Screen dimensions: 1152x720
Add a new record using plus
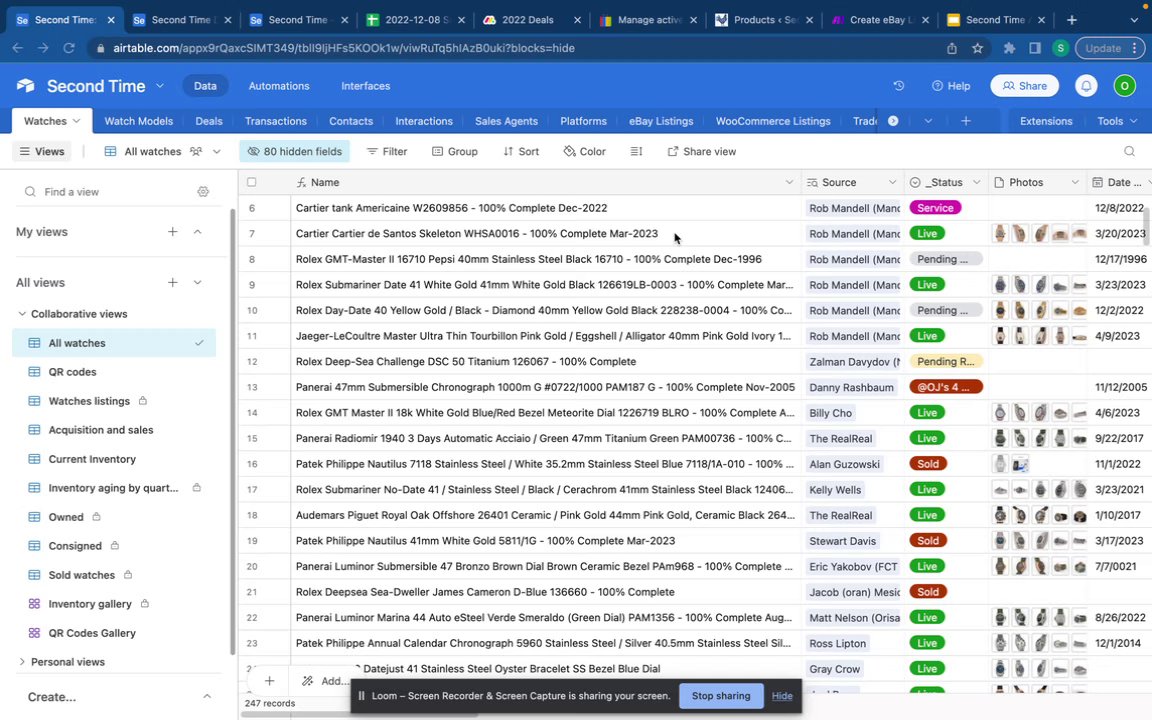(270, 681)
